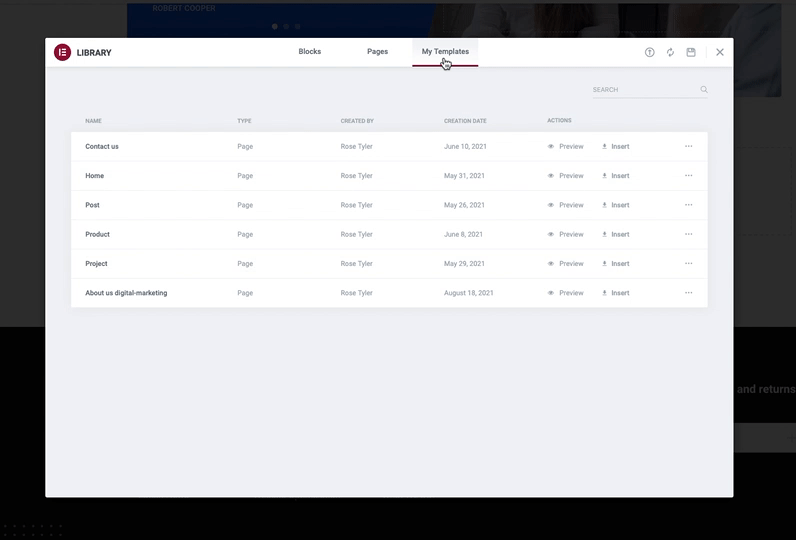
Task: Click the Elementor logo icon
Action: (x=62, y=52)
